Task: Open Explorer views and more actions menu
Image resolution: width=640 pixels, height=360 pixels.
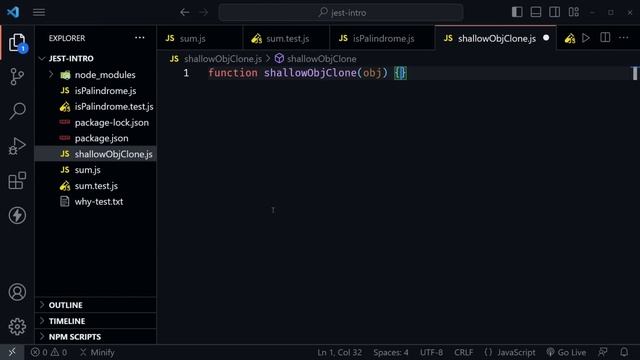Action: pyautogui.click(x=140, y=38)
